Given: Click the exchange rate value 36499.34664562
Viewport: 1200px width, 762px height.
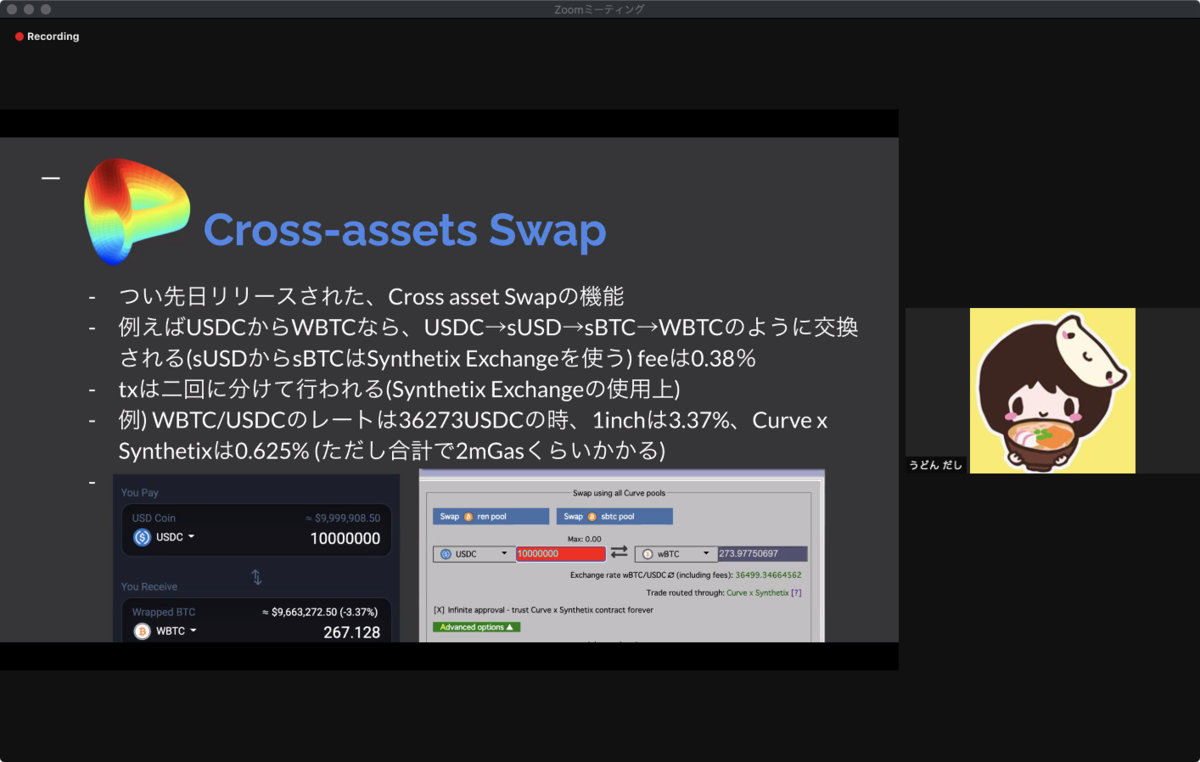Looking at the screenshot, I should click(768, 576).
